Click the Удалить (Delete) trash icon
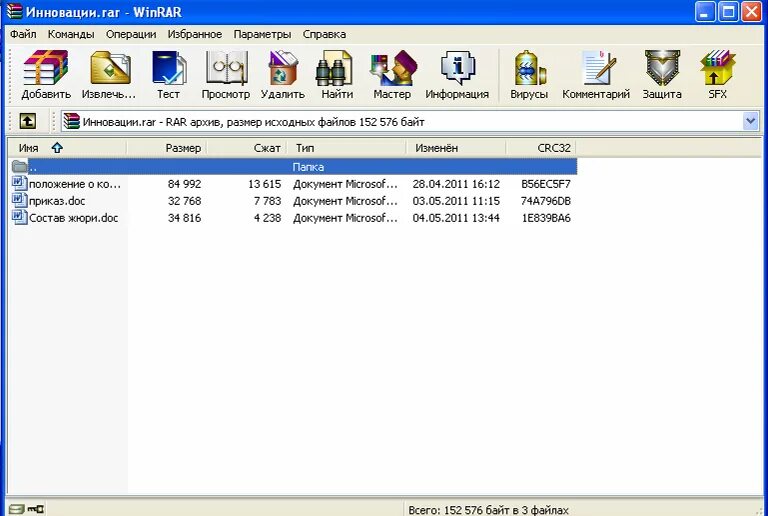 283,75
